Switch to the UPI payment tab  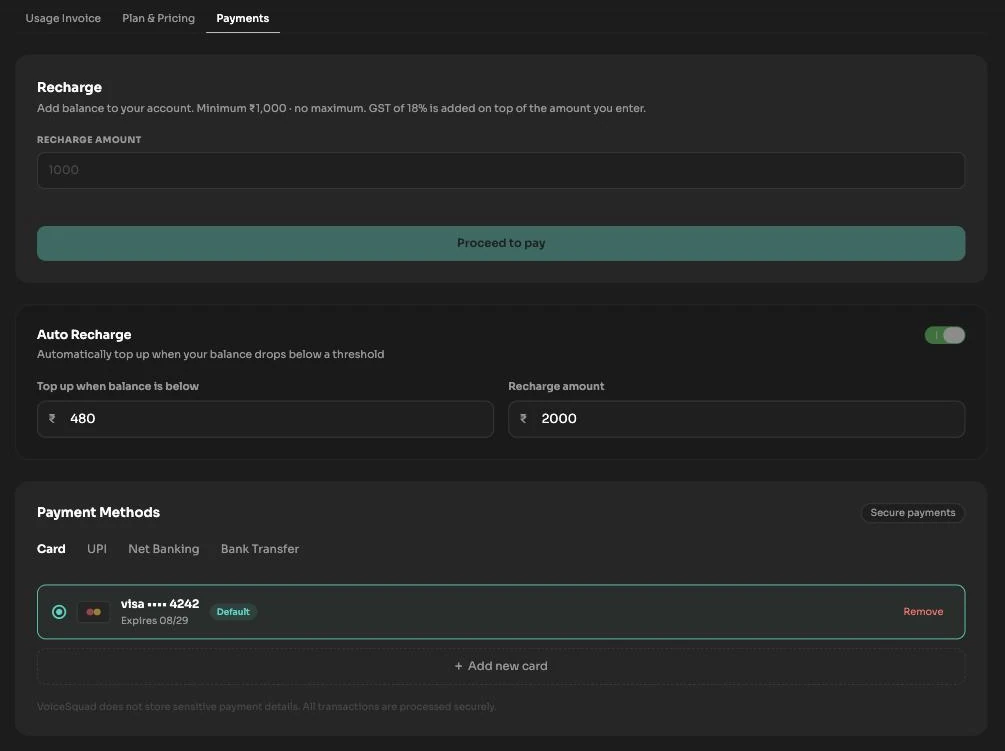tap(97, 549)
